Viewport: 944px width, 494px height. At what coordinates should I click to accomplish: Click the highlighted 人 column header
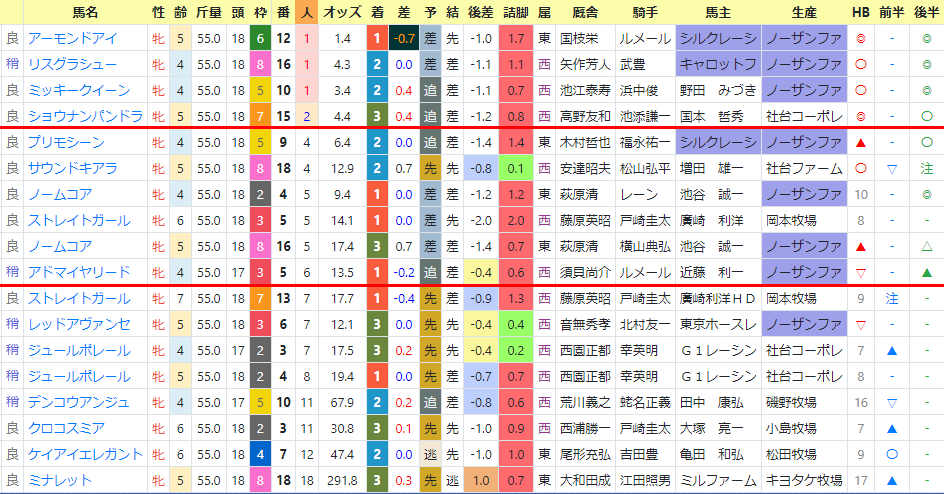pos(307,12)
